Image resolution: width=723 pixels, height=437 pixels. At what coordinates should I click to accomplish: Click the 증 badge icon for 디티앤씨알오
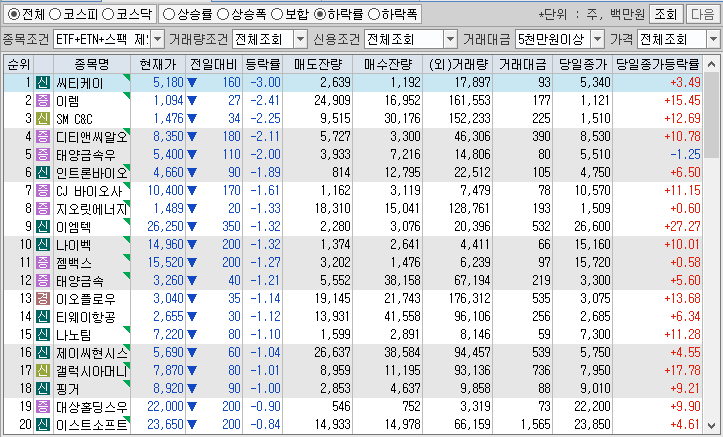tap(43, 136)
